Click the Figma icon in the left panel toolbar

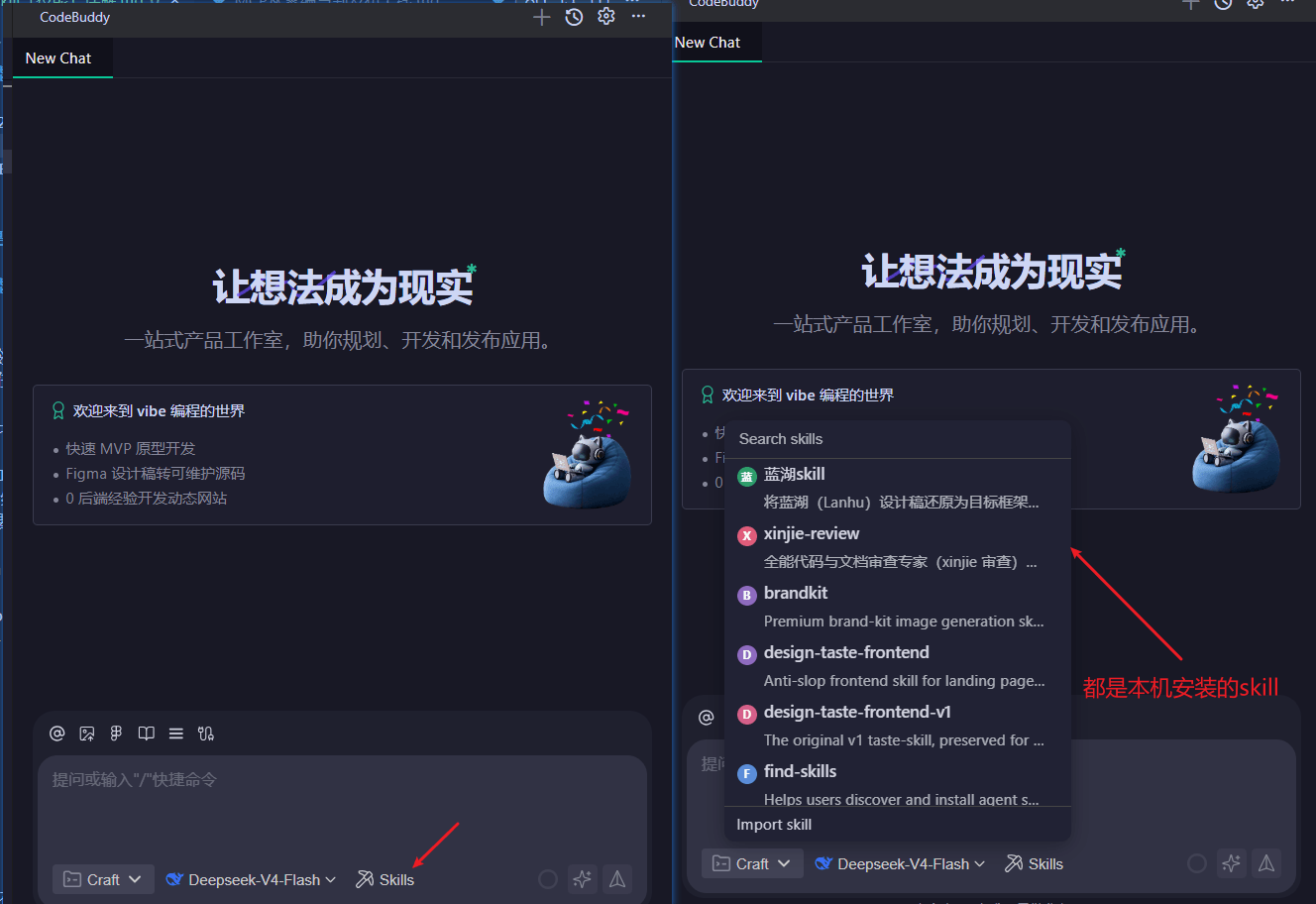pos(116,734)
